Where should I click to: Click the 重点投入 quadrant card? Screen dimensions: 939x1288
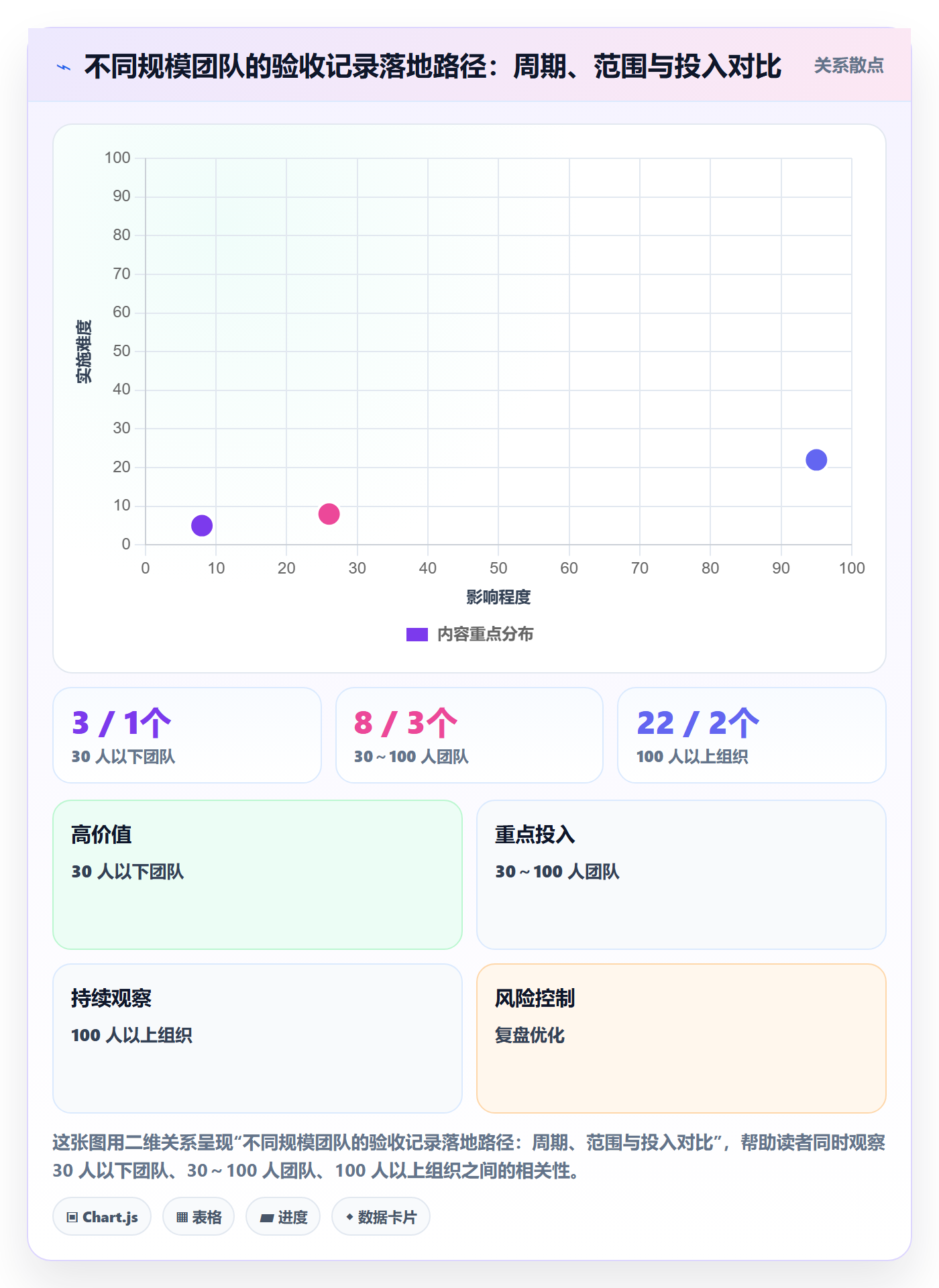[681, 875]
